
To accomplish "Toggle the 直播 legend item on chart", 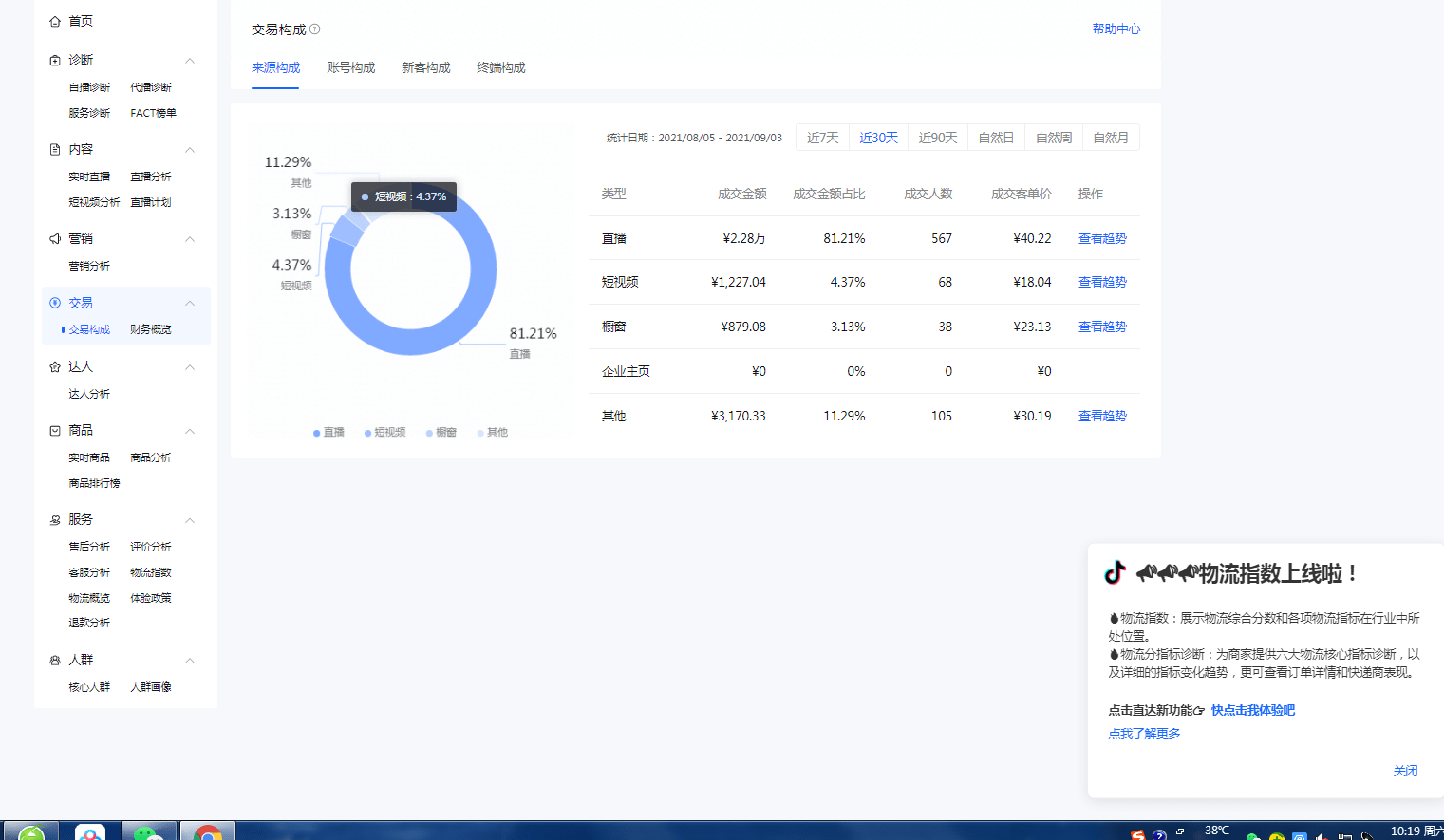I will 328,432.
